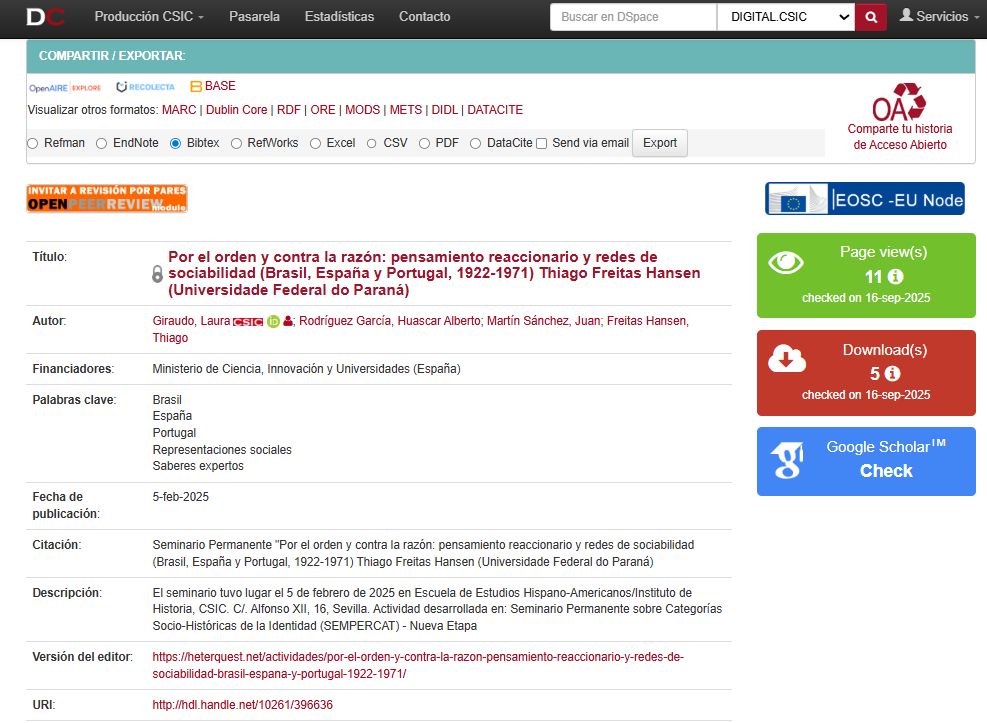This screenshot has height=723, width=987.
Task: View record in DATACITE format
Action: (x=495, y=109)
